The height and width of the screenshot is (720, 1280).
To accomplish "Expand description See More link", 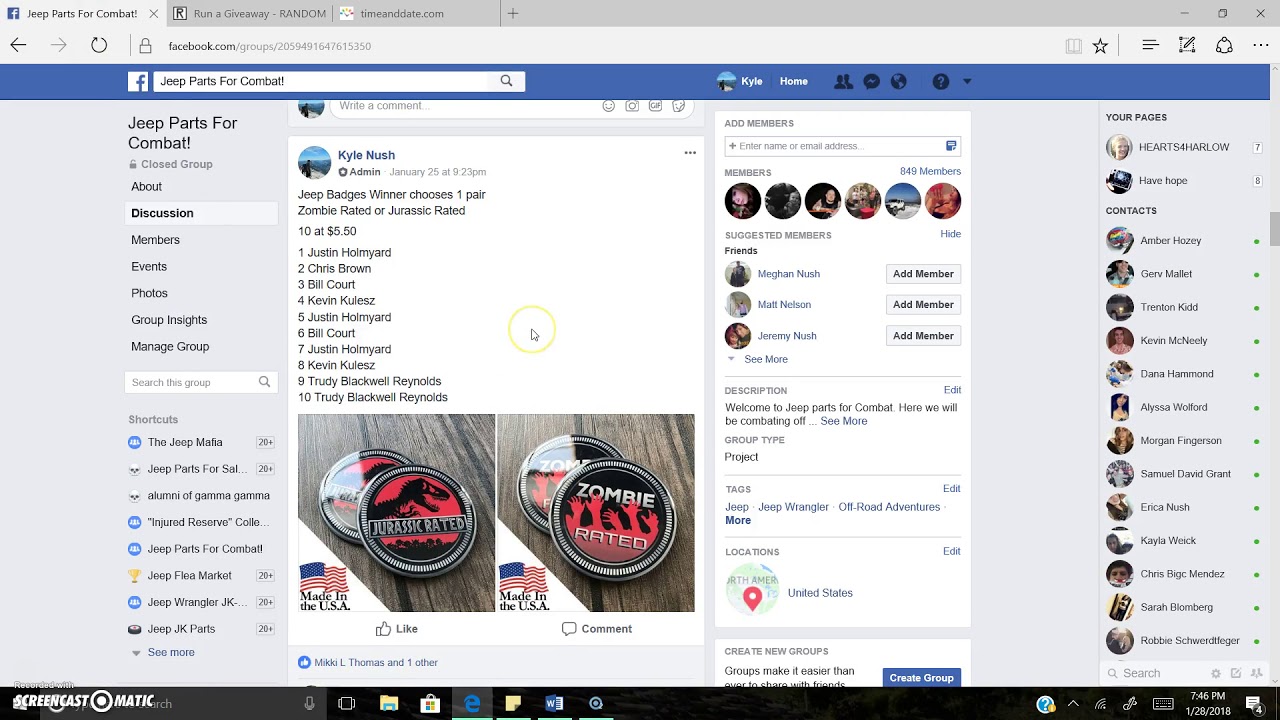I will tap(844, 421).
